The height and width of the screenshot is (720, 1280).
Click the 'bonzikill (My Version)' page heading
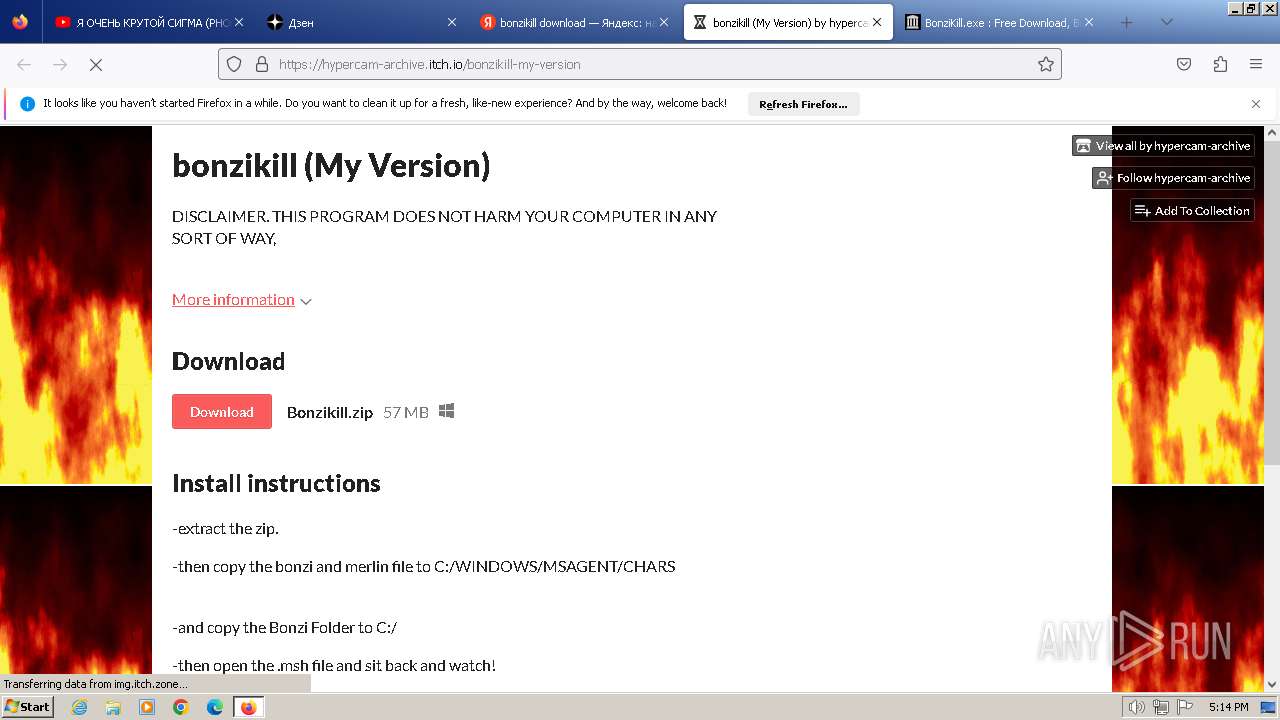pos(331,166)
